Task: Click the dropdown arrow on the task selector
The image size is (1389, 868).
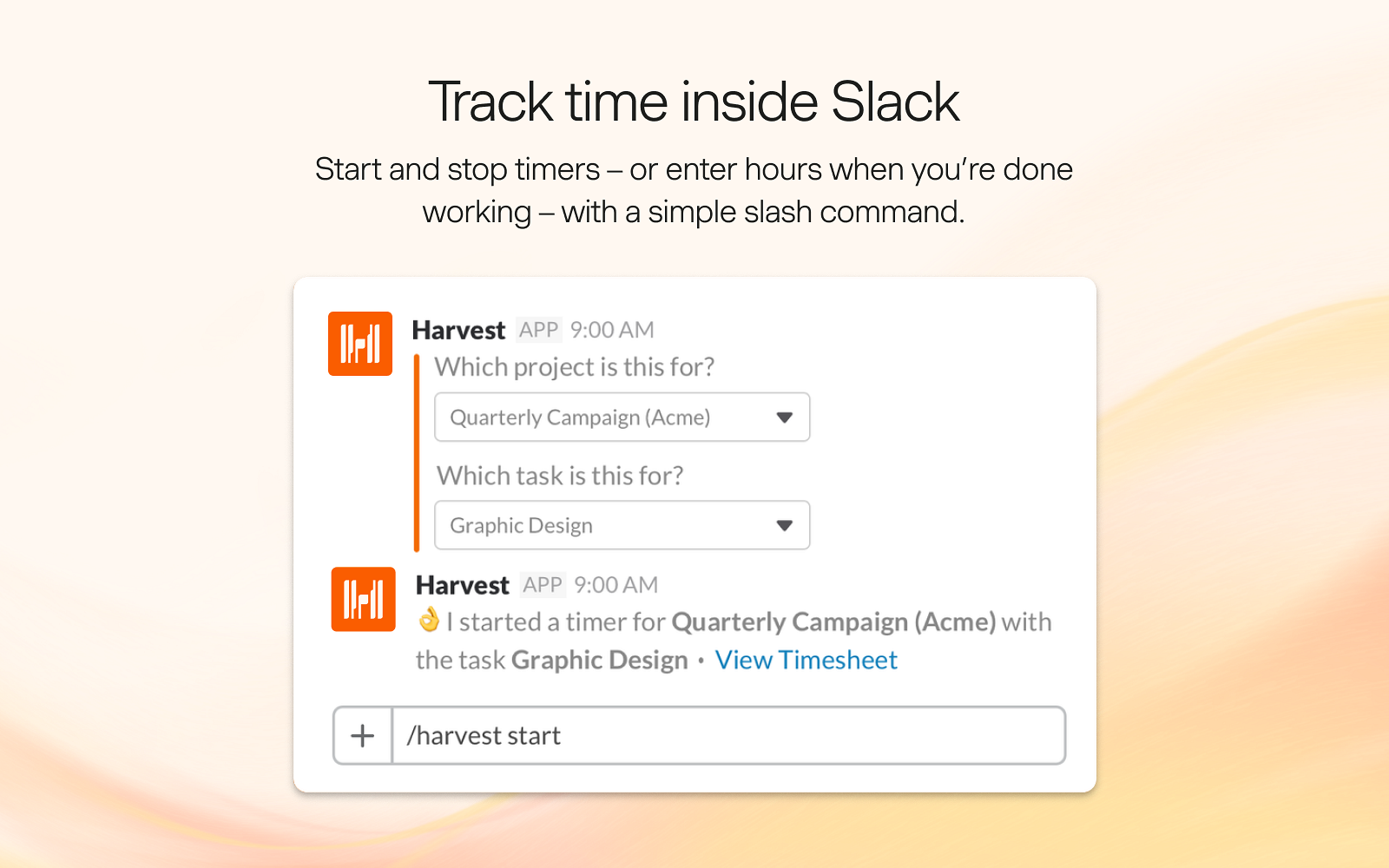Action: coord(784,525)
